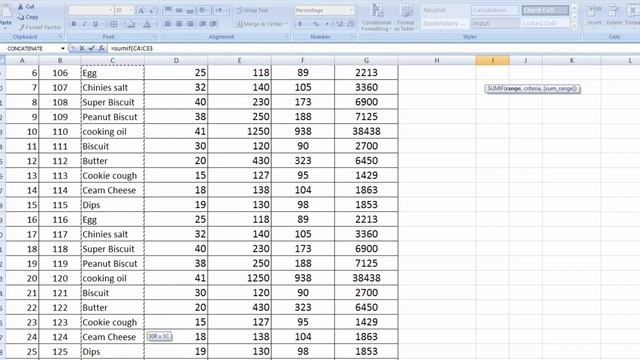Decrease font size with the small A icon

pos(151,10)
